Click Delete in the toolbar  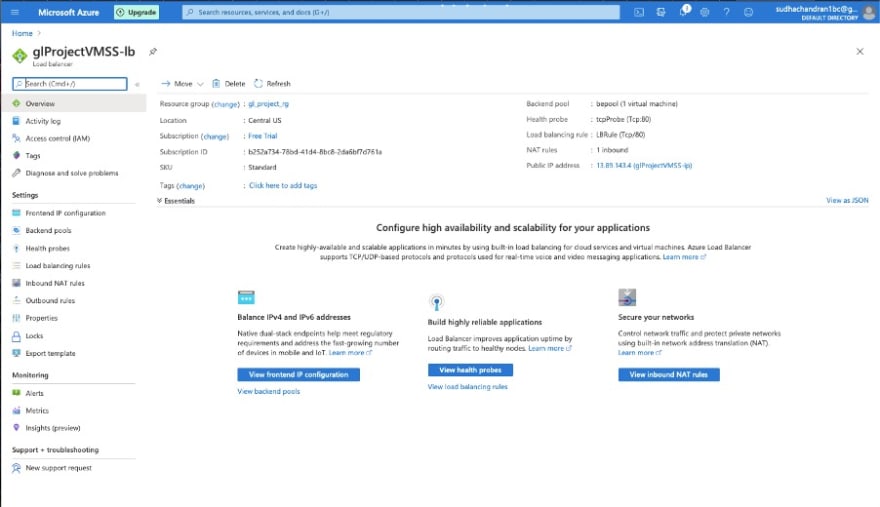pyautogui.click(x=228, y=84)
